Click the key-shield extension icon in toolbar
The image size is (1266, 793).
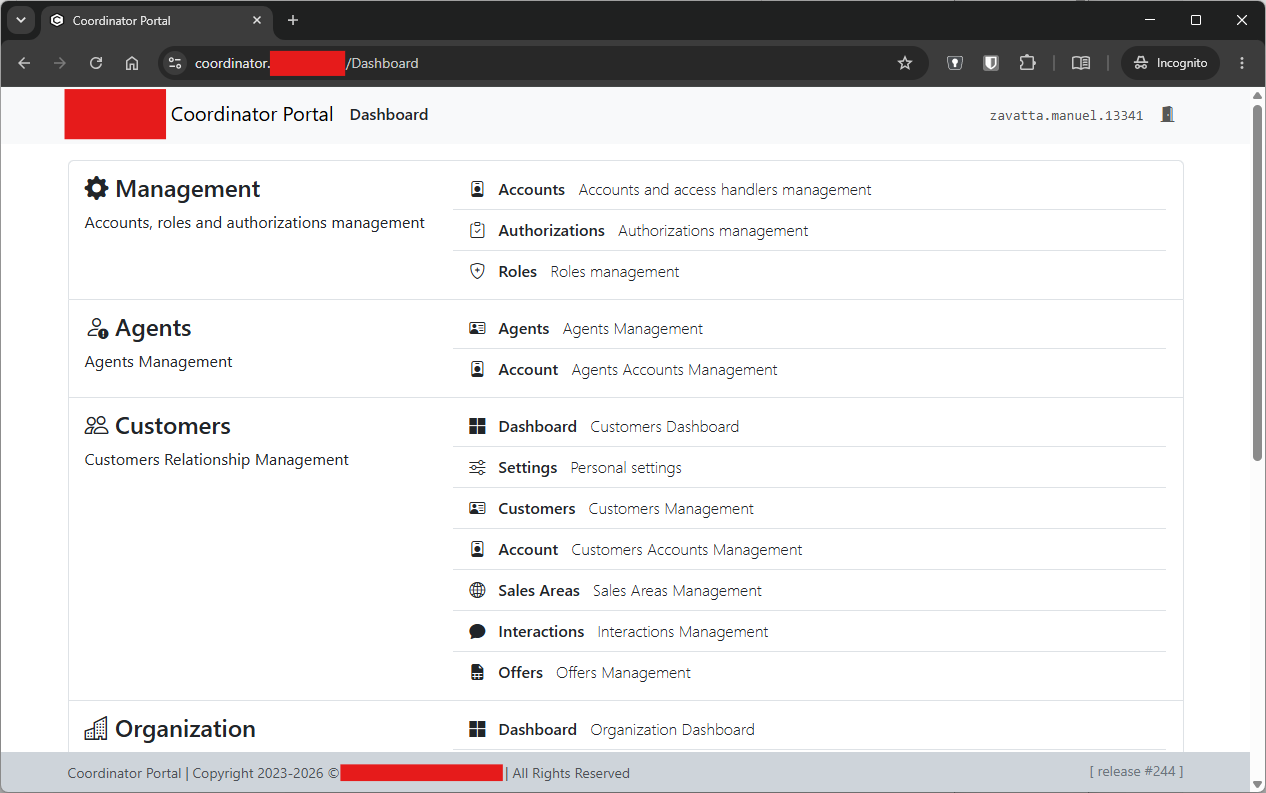click(x=955, y=63)
